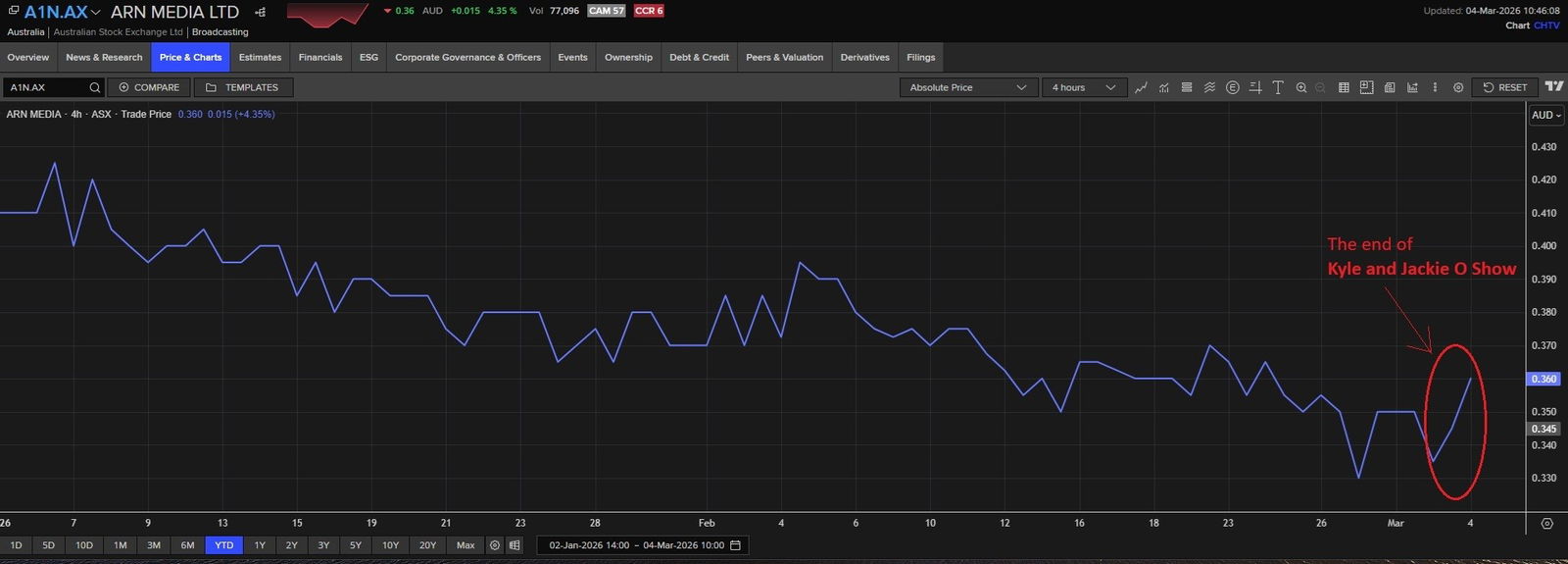Click the wavy lines overlay icon
The height and width of the screenshot is (564, 1568).
[1209, 87]
